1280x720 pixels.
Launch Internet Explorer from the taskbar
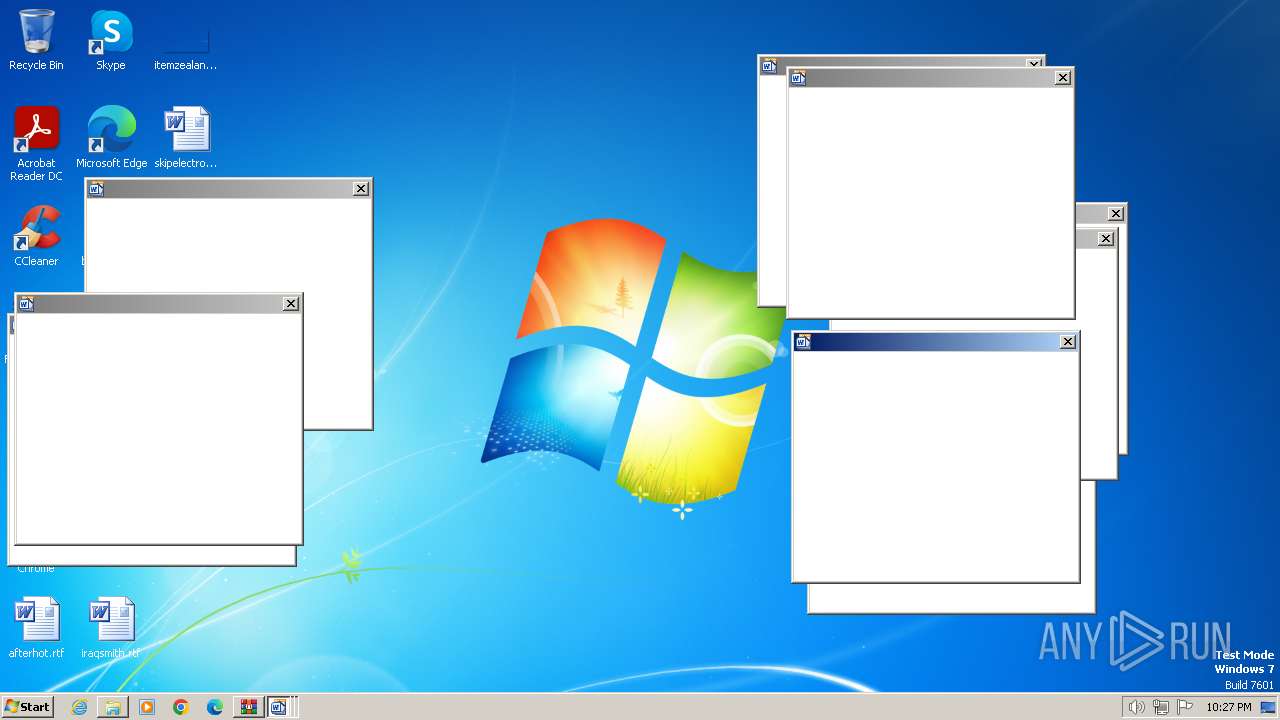pyautogui.click(x=79, y=707)
